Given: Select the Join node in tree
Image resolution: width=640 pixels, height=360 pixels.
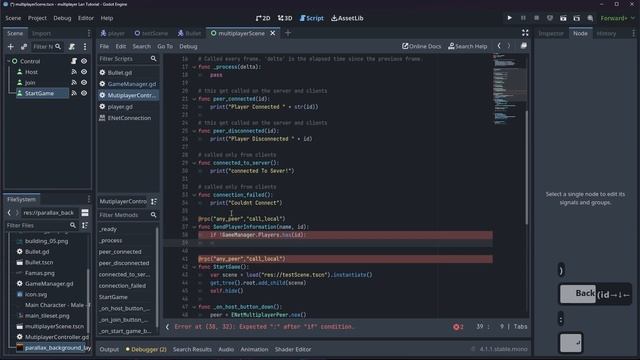Looking at the screenshot, I should pos(30,82).
